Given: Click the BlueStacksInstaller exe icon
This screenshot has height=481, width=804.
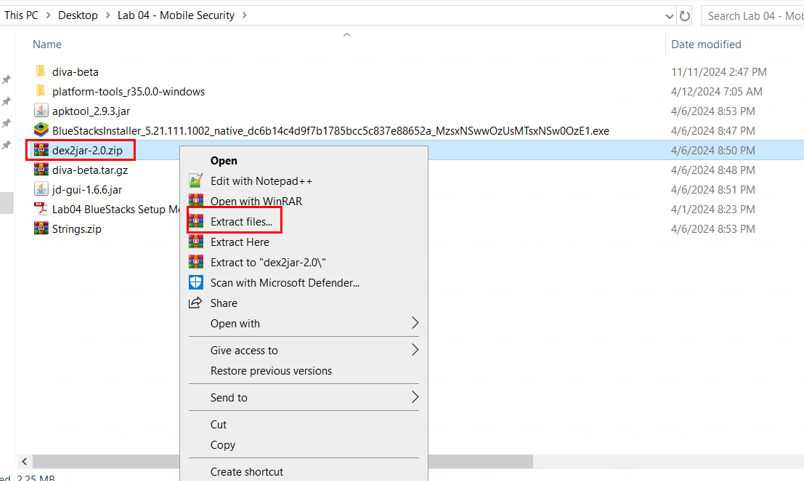Looking at the screenshot, I should pyautogui.click(x=41, y=130).
